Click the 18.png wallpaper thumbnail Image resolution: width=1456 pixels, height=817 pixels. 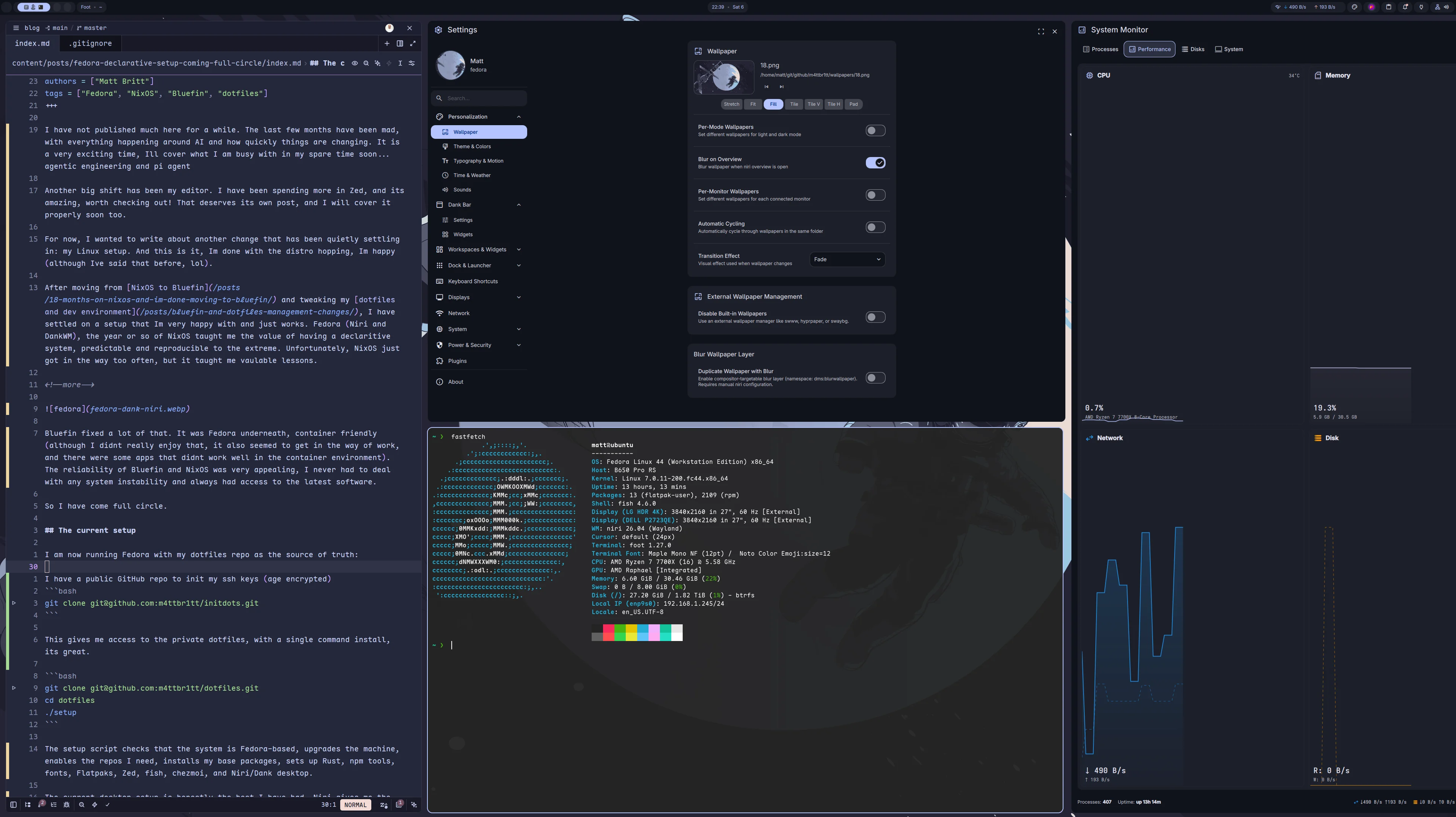724,77
